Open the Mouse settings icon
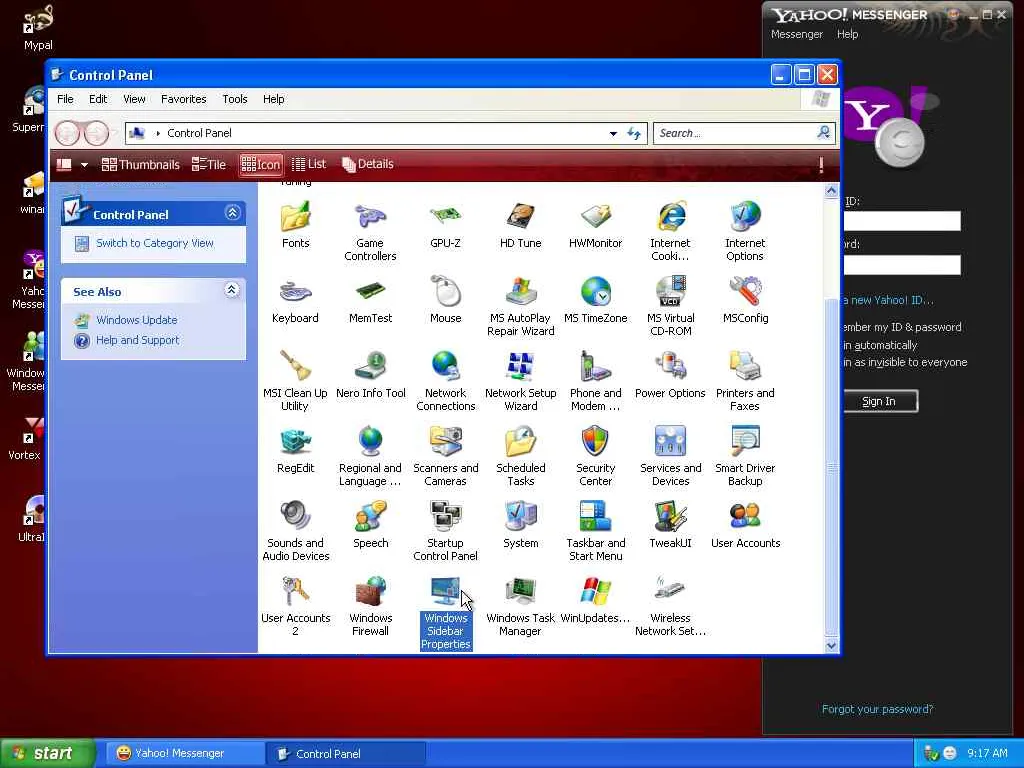 coord(445,293)
